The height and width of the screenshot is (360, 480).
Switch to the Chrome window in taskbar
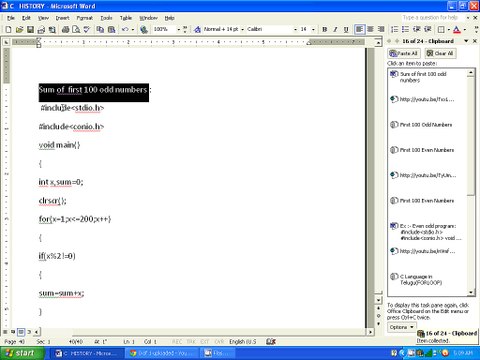[x=161, y=353]
